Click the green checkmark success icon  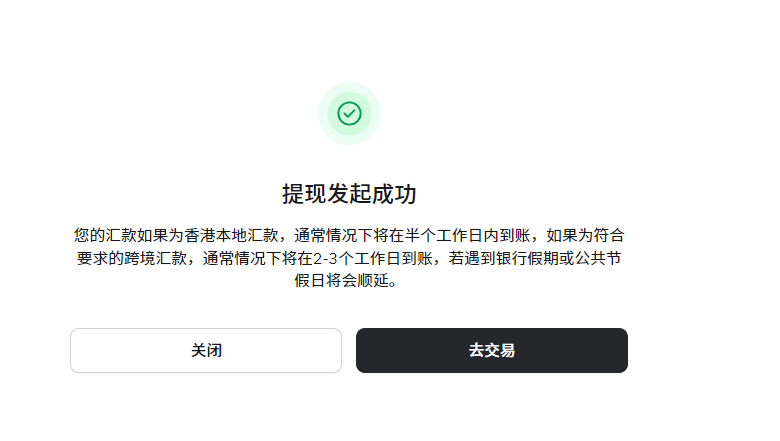click(x=349, y=113)
